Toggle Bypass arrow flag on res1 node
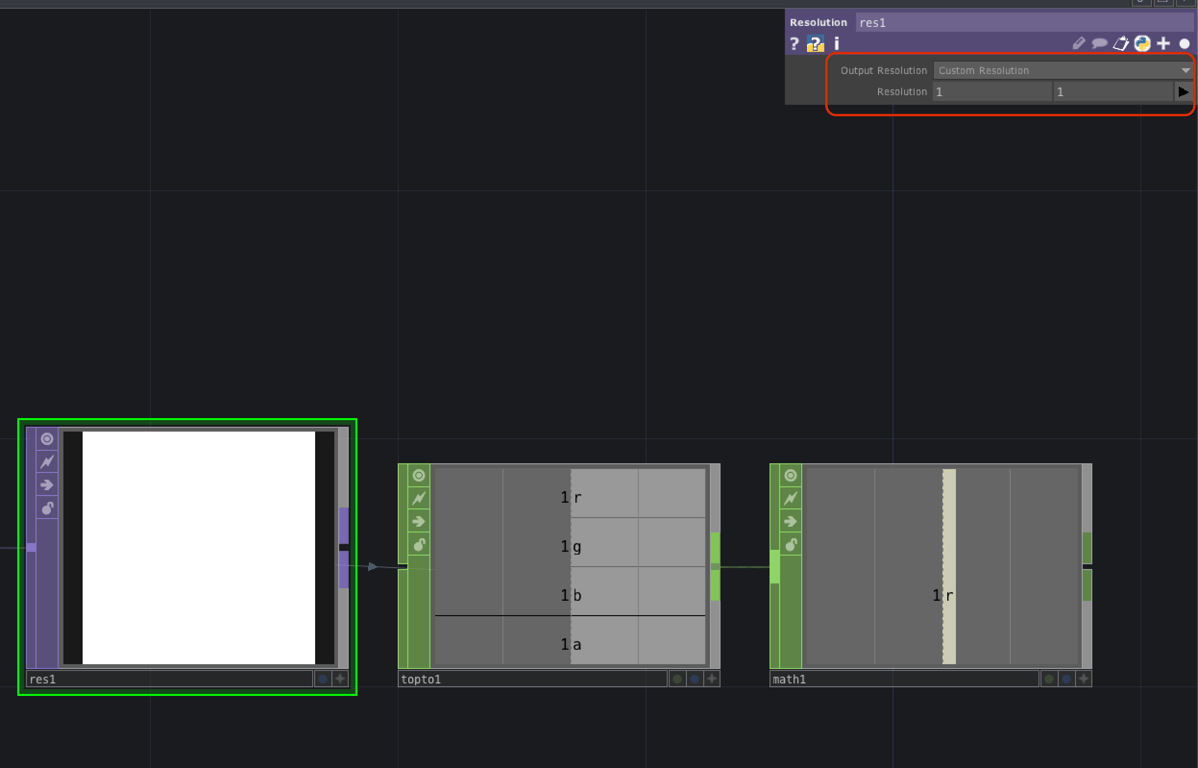The width and height of the screenshot is (1198, 768). (x=47, y=484)
